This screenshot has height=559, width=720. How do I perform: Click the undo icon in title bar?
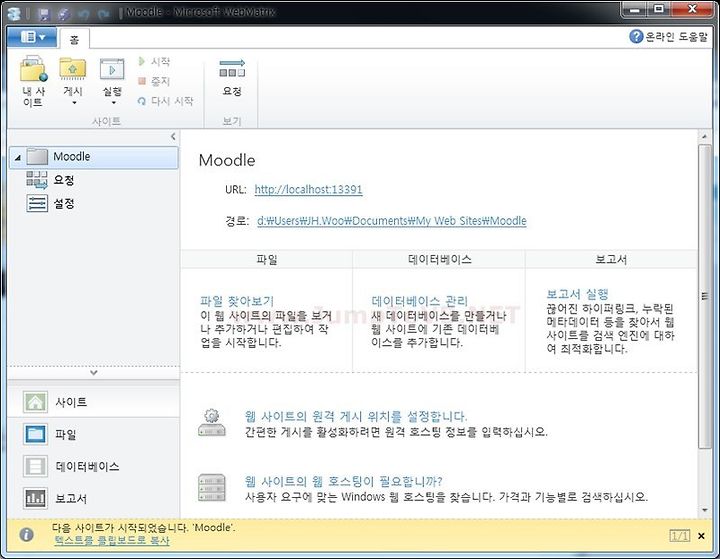(83, 14)
